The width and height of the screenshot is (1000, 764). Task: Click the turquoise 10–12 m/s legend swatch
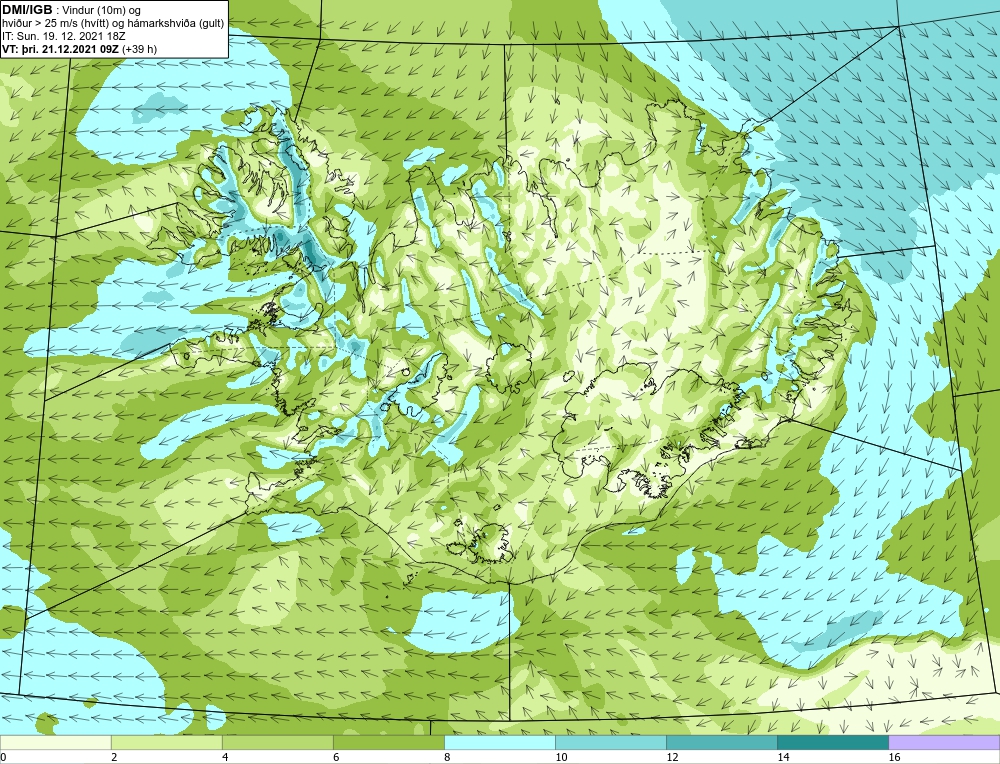coord(611,742)
